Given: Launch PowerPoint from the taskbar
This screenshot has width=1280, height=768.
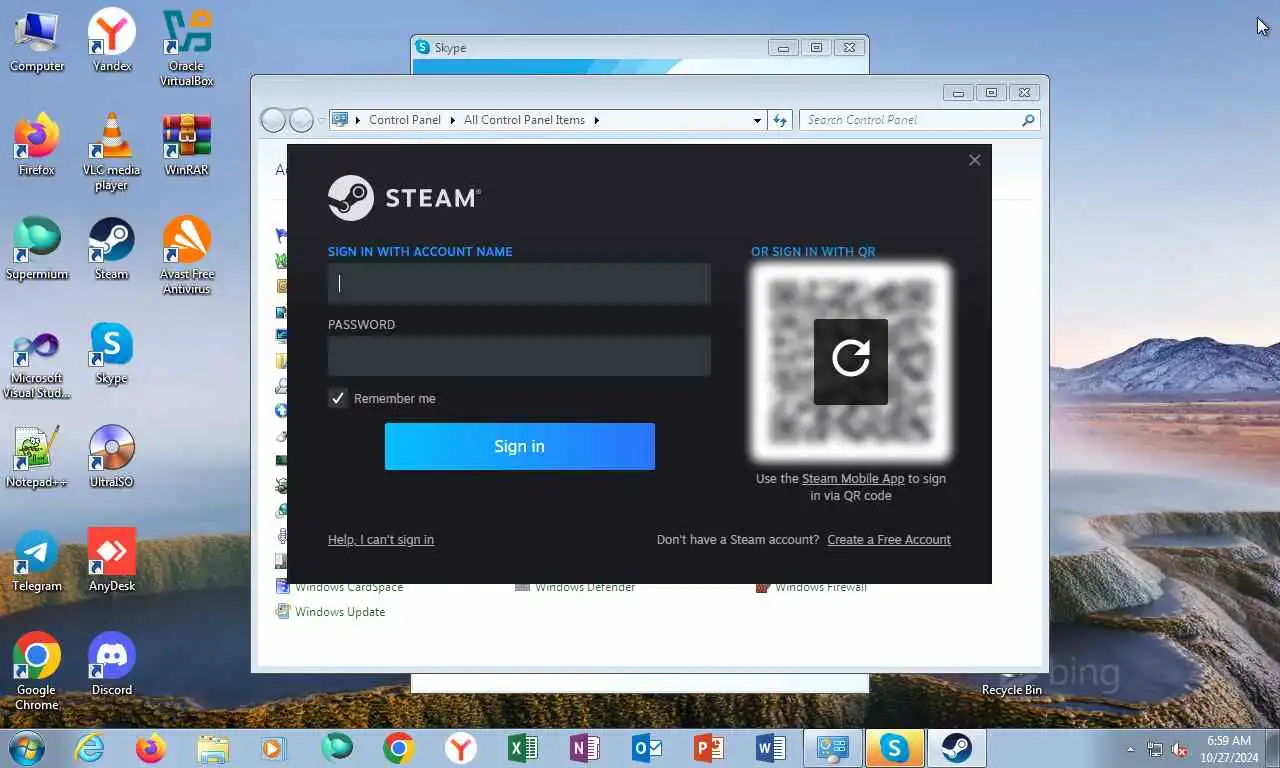Looking at the screenshot, I should (709, 748).
